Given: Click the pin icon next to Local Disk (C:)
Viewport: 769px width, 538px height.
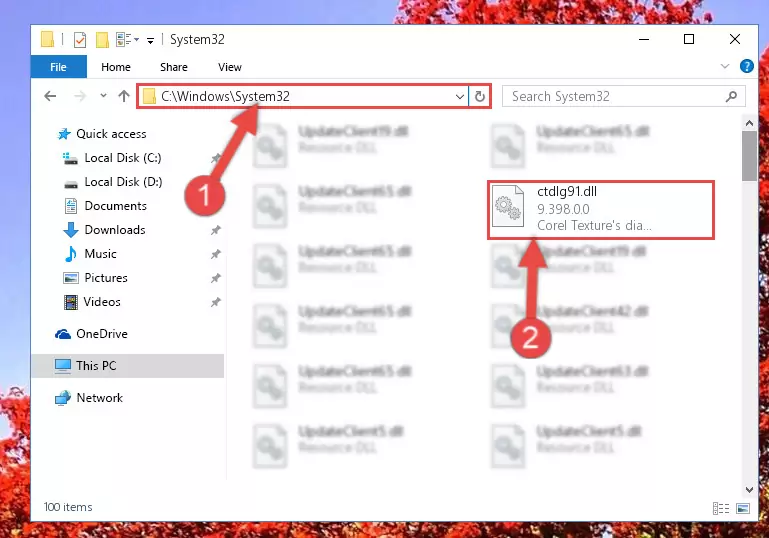Looking at the screenshot, I should pyautogui.click(x=215, y=158).
